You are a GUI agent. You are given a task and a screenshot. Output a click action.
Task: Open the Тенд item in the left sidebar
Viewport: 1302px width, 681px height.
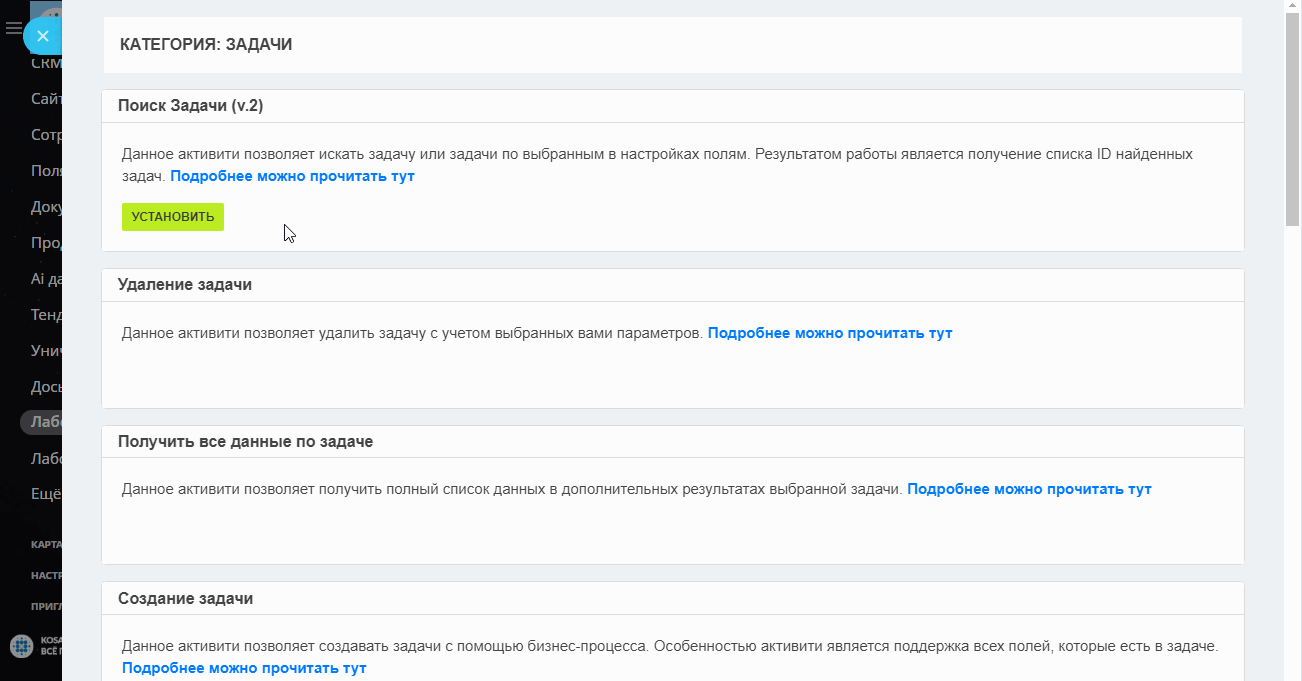click(46, 315)
